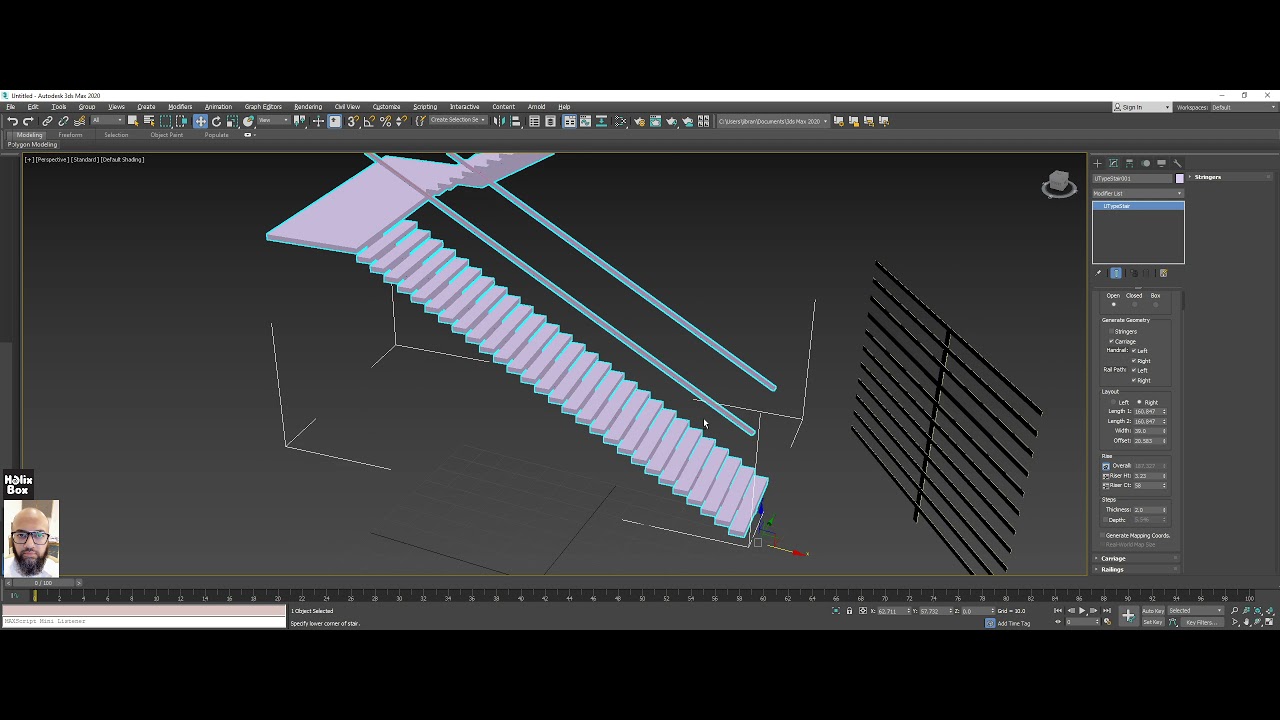
Task: Click the Play Animation button
Action: click(x=1082, y=611)
